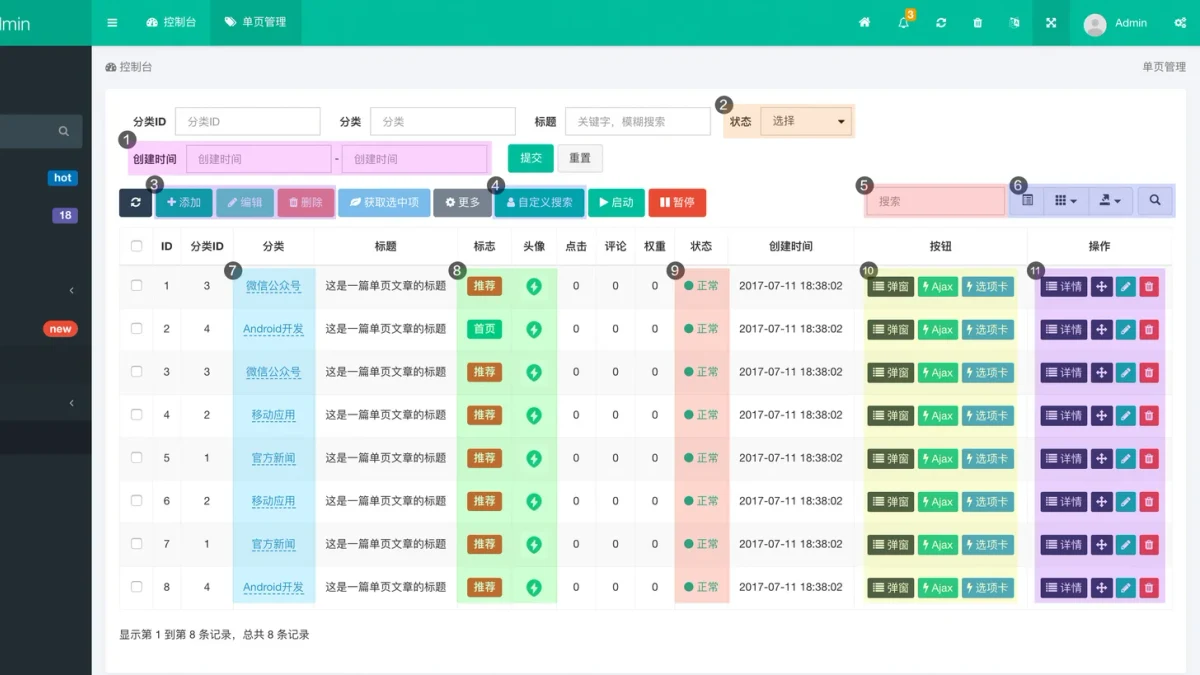
Task: Click the pencil edit icon for row ID 1
Action: [1125, 287]
